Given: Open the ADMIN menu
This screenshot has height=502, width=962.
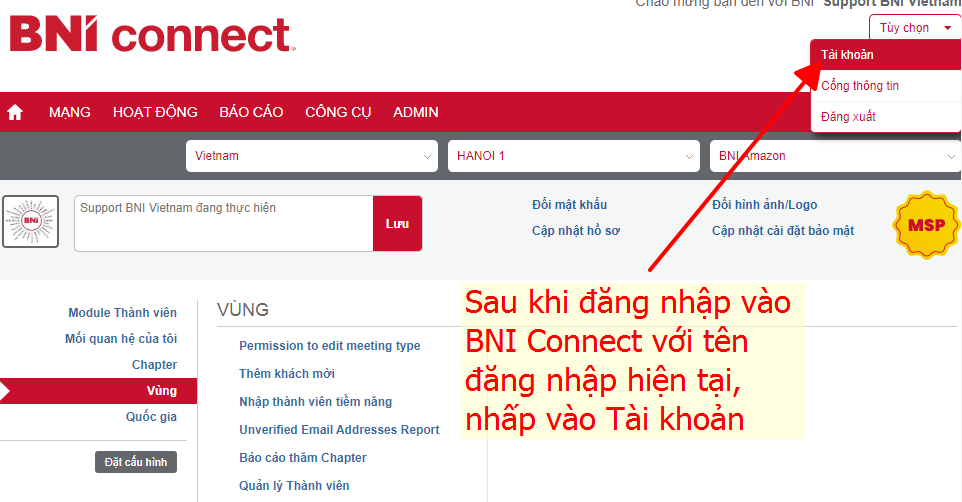Looking at the screenshot, I should (416, 112).
